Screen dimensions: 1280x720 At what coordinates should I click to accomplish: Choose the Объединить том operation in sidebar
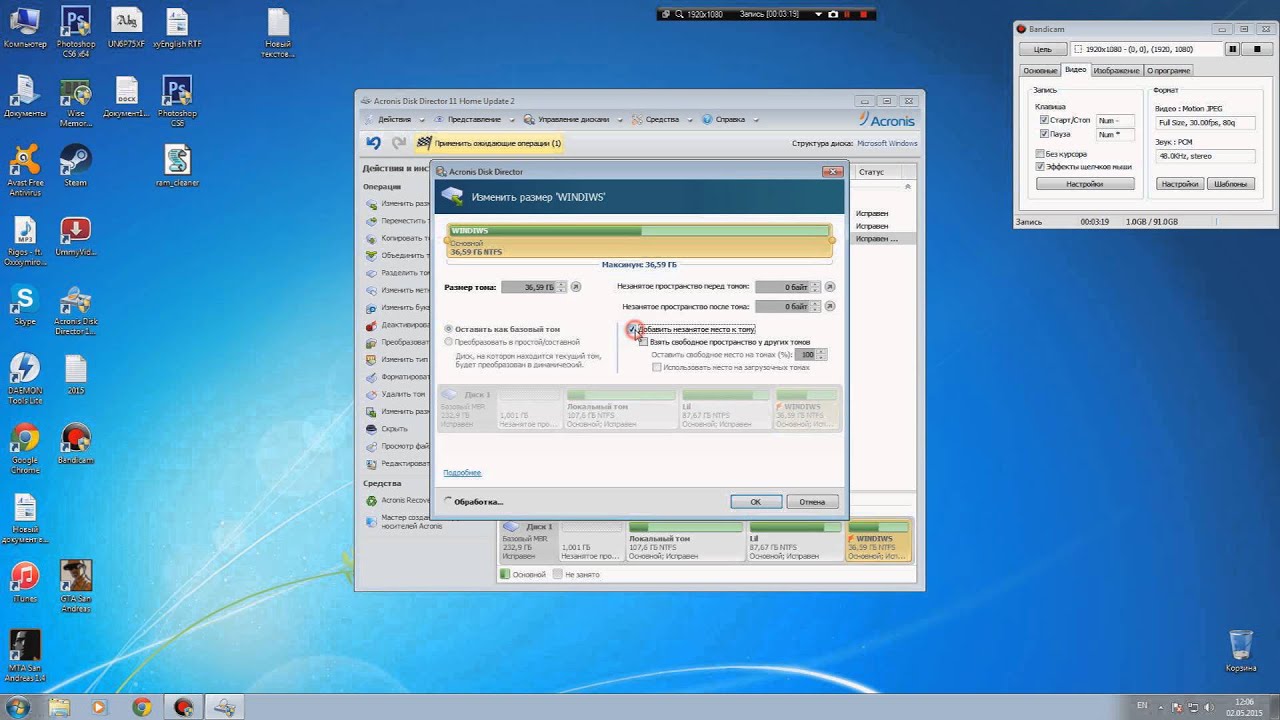(x=398, y=255)
